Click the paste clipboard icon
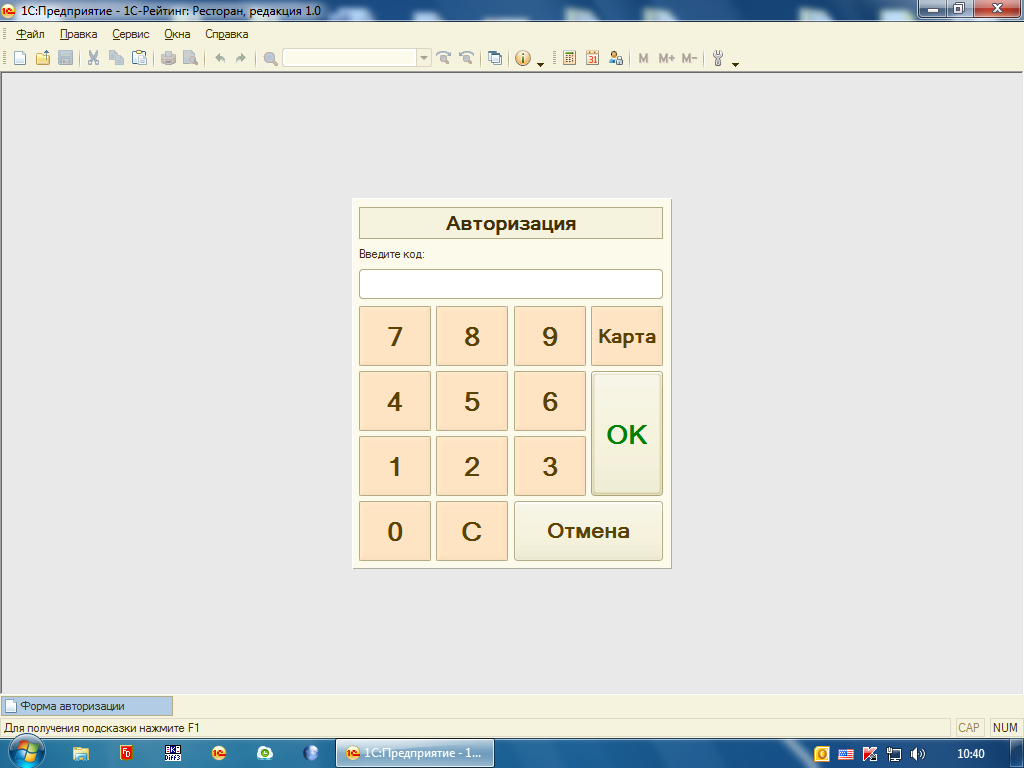The height and width of the screenshot is (768, 1024). click(139, 58)
